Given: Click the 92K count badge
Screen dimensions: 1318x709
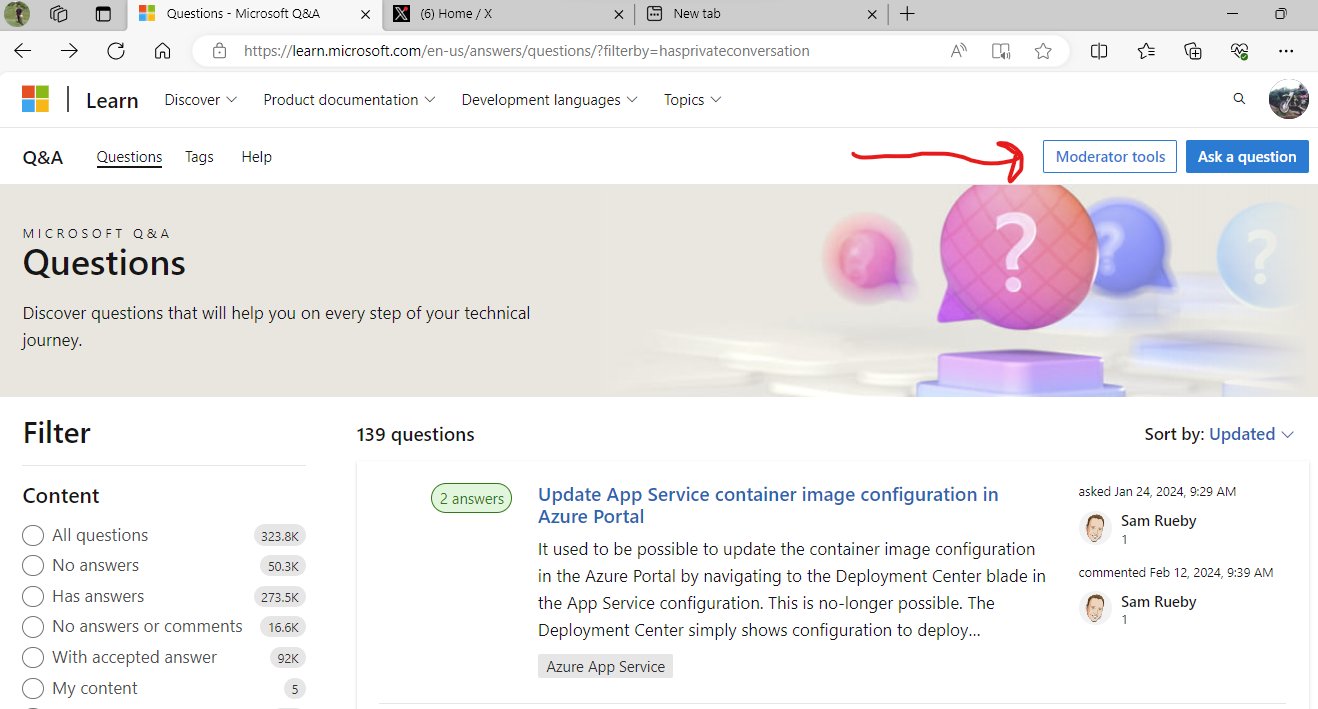Looking at the screenshot, I should pyautogui.click(x=288, y=658).
